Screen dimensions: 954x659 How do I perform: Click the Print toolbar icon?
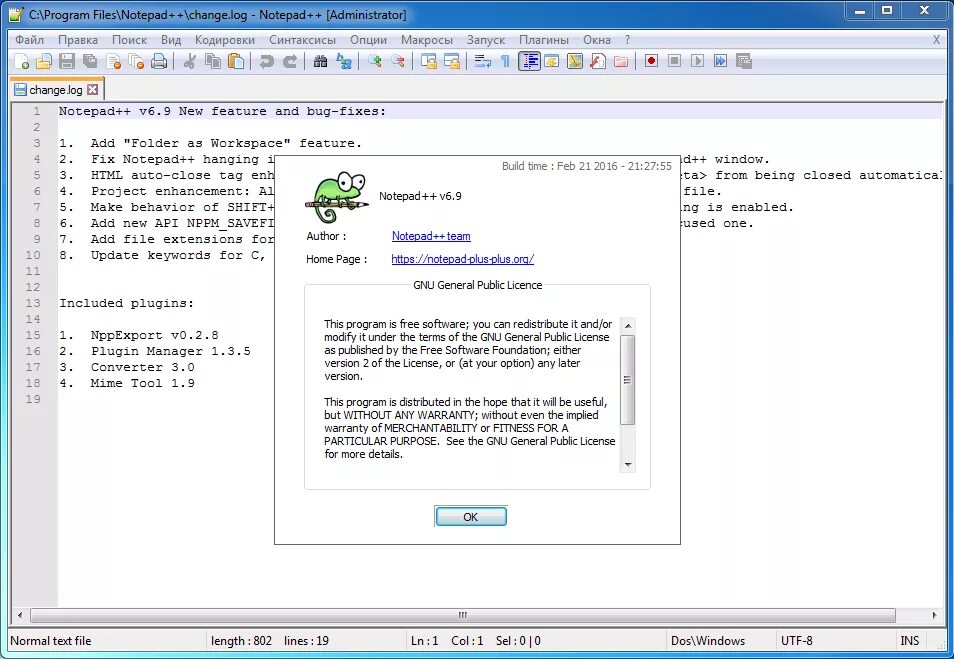(159, 61)
